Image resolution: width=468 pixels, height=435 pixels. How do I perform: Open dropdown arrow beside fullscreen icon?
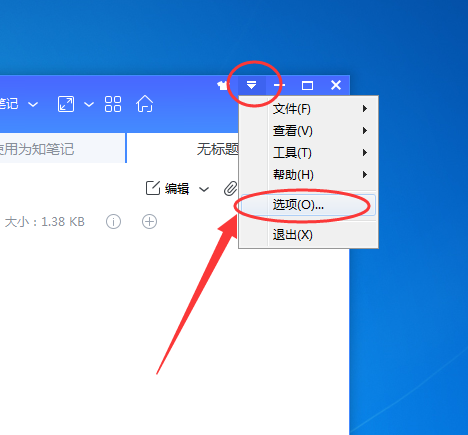point(89,105)
